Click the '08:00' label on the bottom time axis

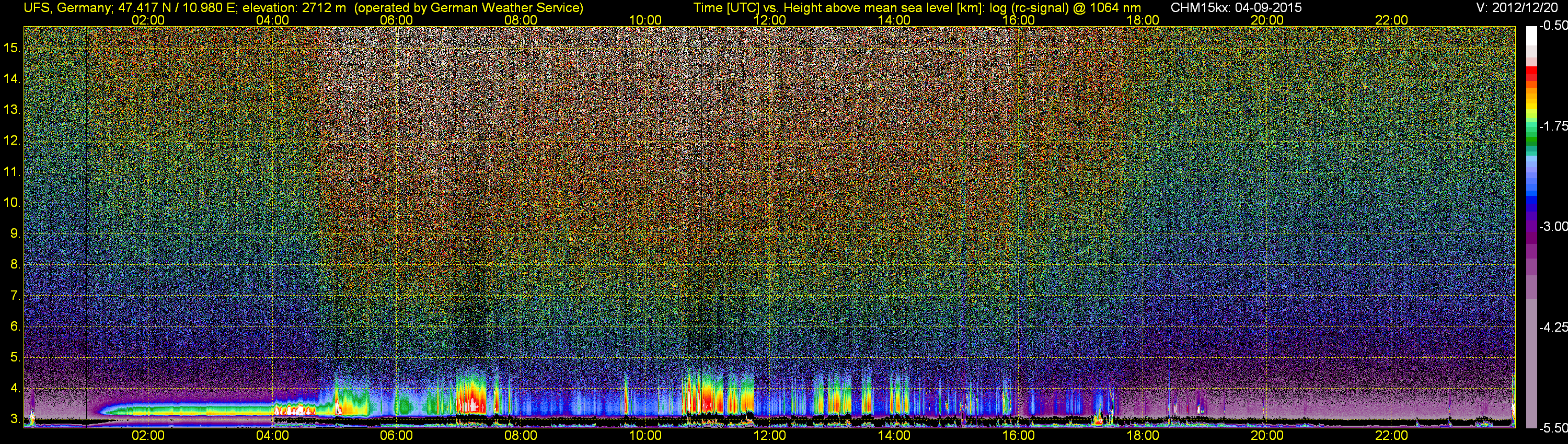(x=521, y=436)
